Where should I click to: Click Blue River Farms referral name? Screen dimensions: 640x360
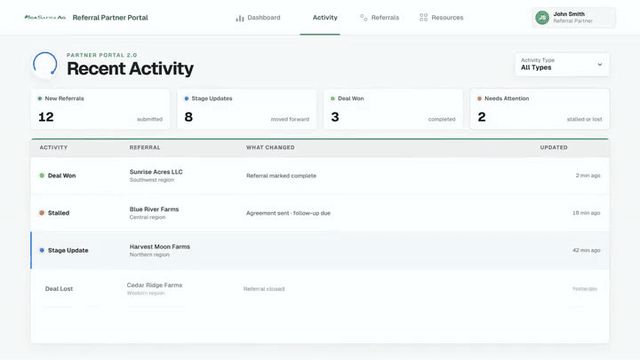[x=154, y=209]
